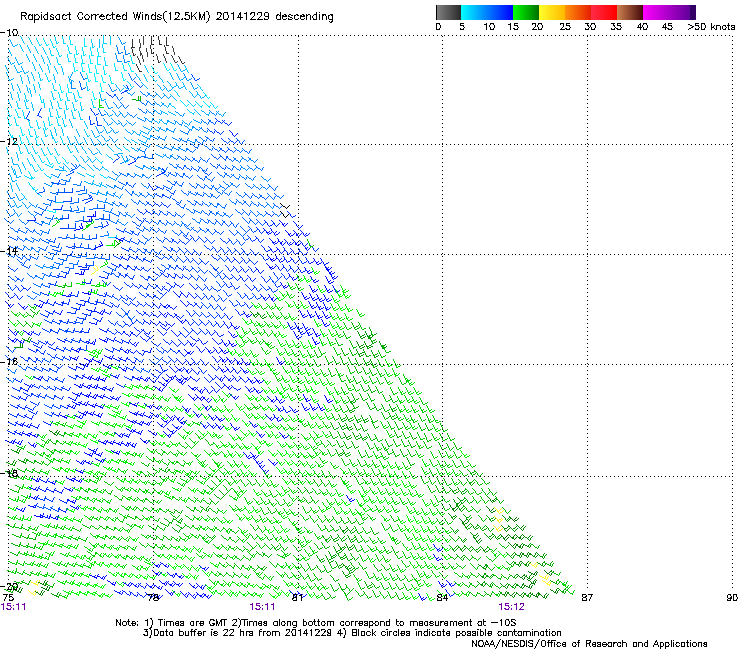Select the blue 10-15 knots legend swatch
Screen dimensions: 740x650
(x=500, y=12)
